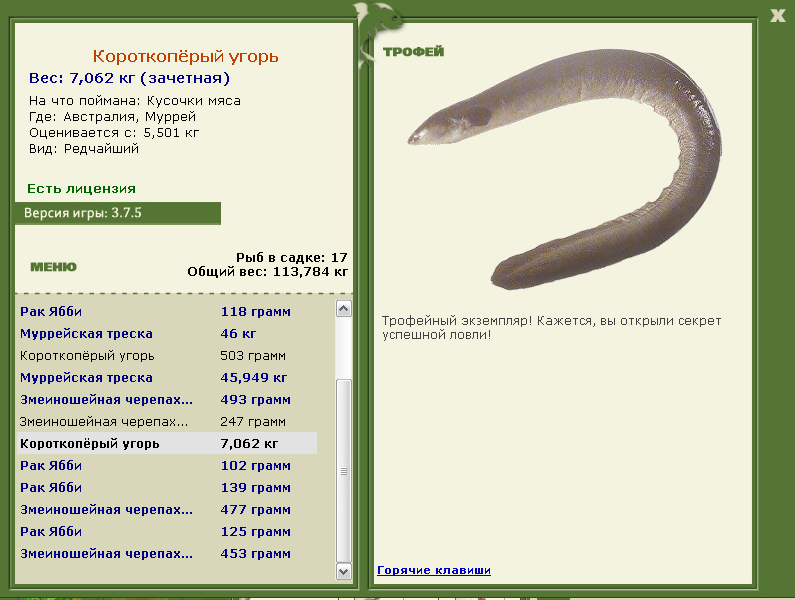Click the Вид: Редчайший line
Image resolution: width=795 pixels, height=600 pixels.
[x=84, y=149]
